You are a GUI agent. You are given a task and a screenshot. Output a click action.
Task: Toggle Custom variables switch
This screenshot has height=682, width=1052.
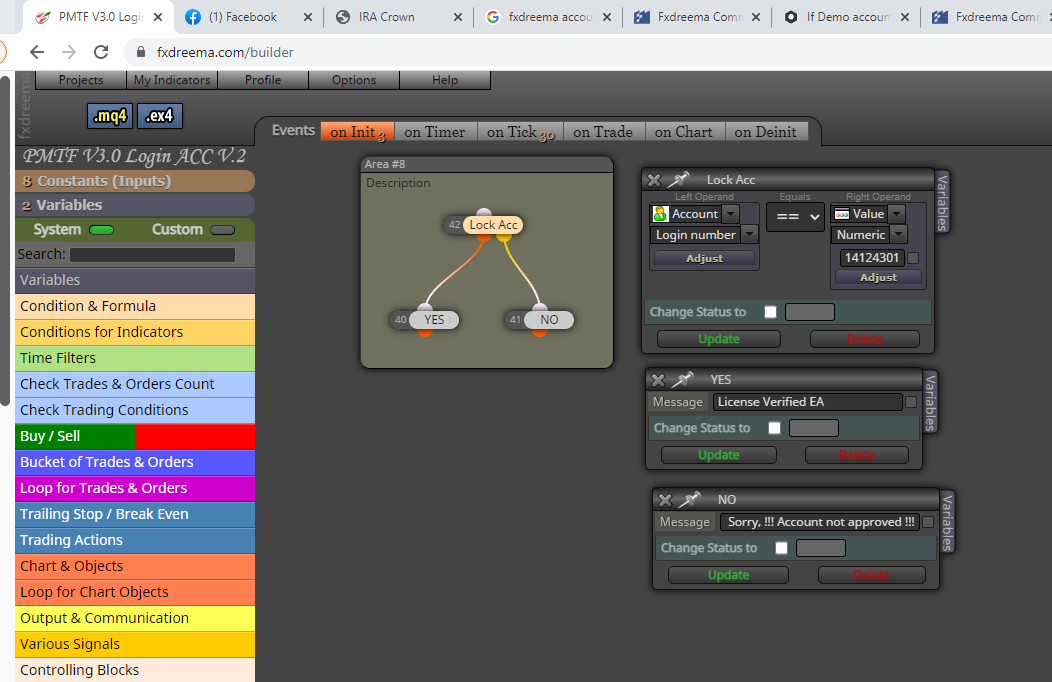223,230
